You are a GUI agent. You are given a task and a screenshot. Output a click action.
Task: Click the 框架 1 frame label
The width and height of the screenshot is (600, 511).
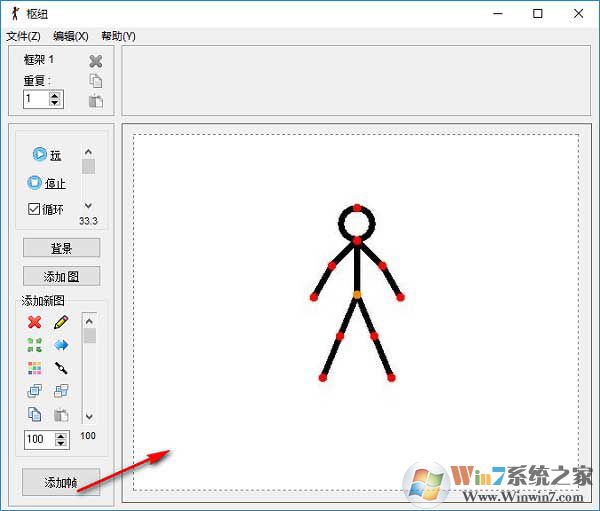coord(39,59)
